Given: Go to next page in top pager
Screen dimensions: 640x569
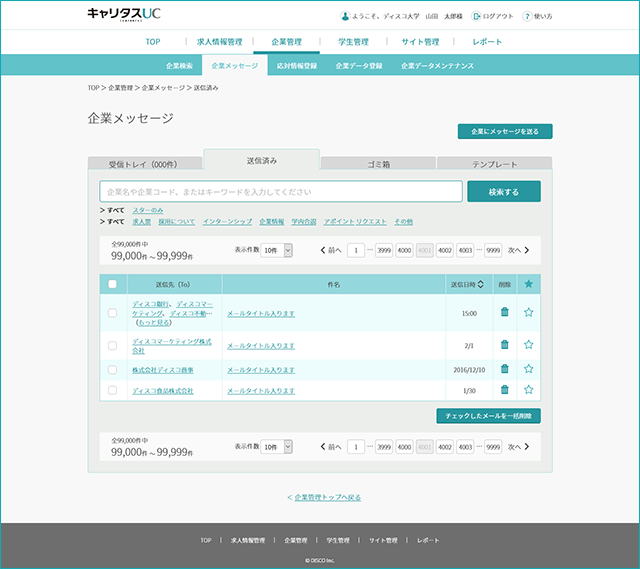Looking at the screenshot, I should [x=518, y=250].
